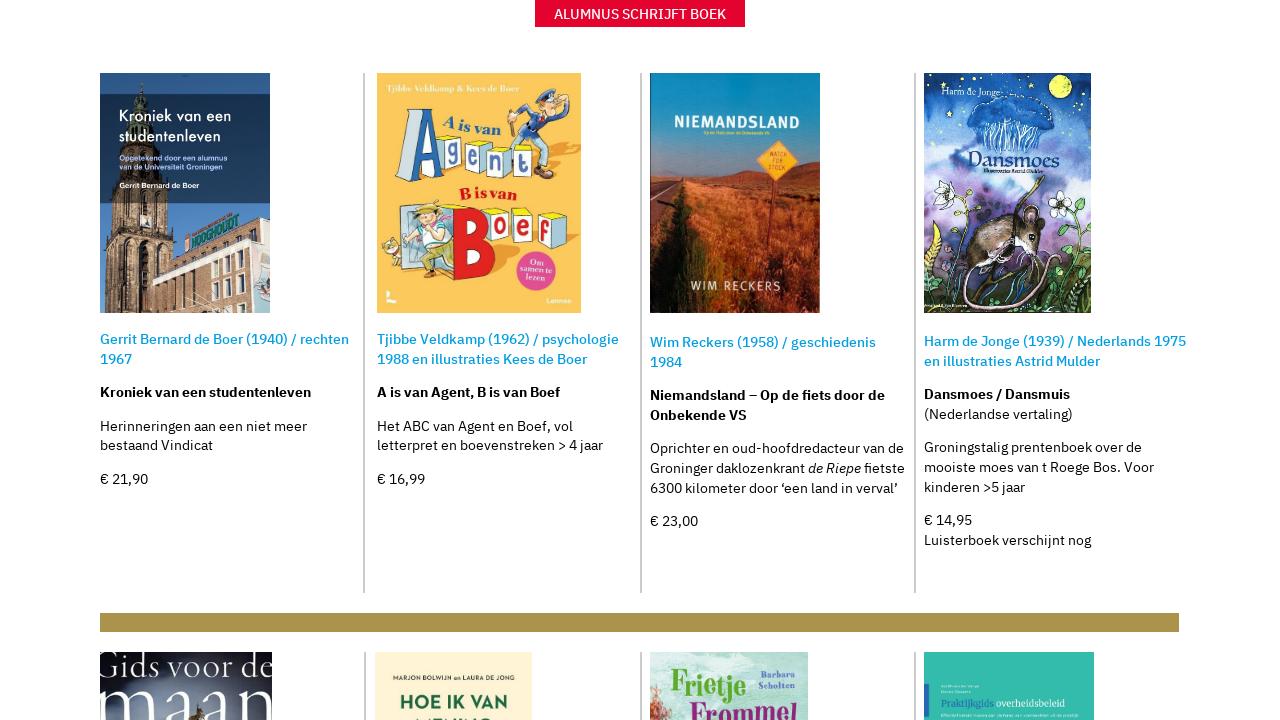Click the Luisterboek verschijnt nog text
The image size is (1280, 720).
coord(1007,540)
